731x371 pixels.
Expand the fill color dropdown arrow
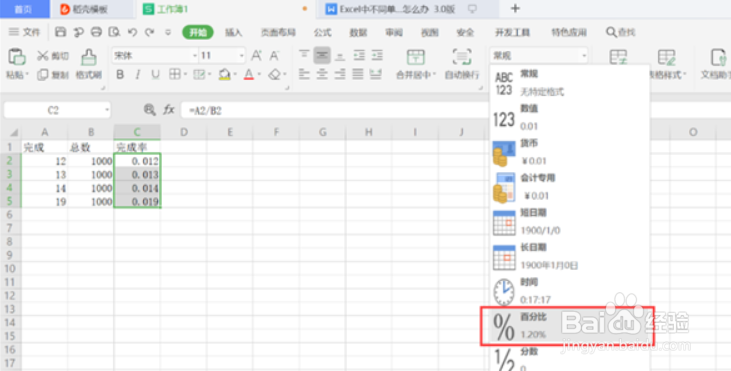coord(235,74)
